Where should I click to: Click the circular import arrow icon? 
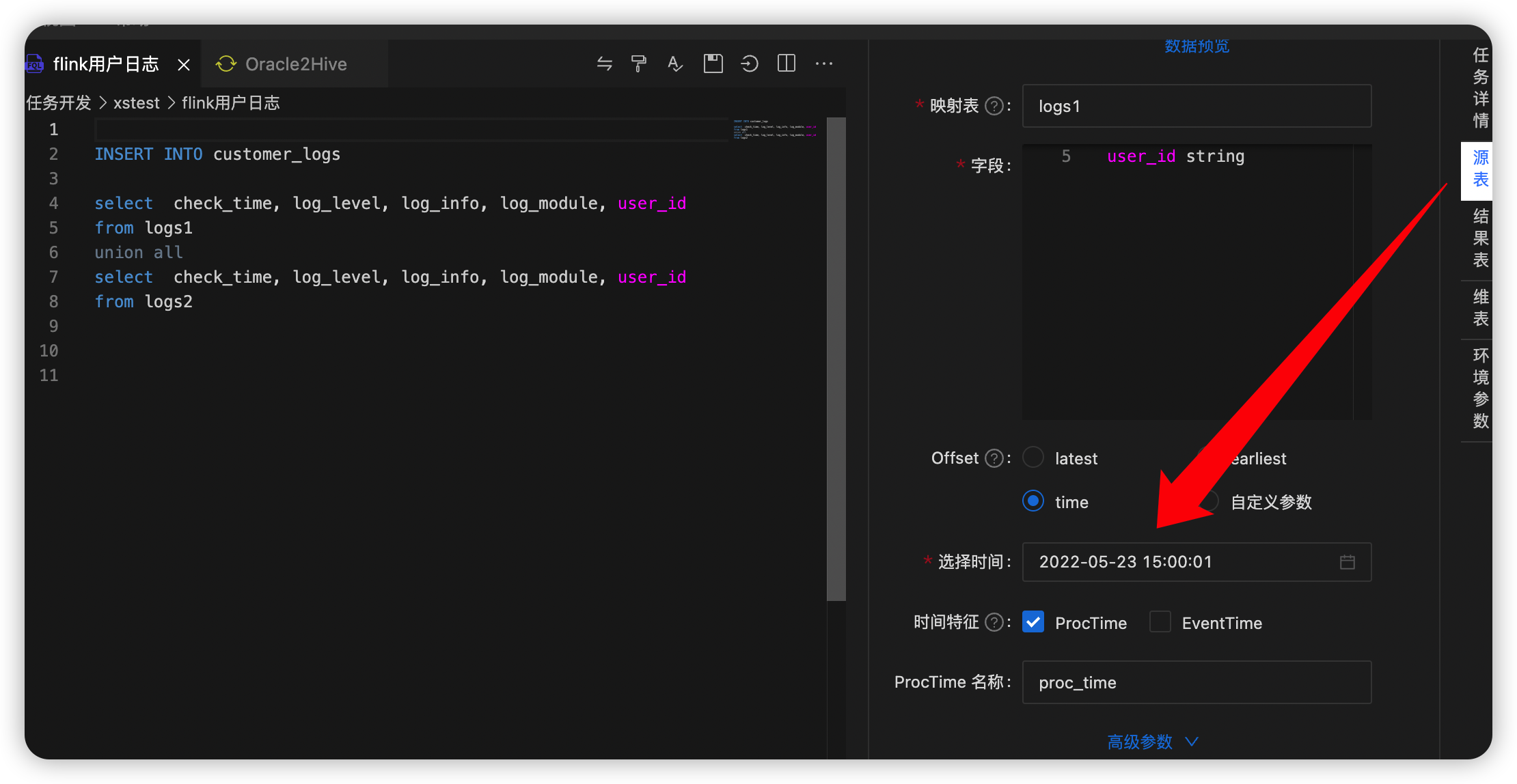pyautogui.click(x=750, y=64)
